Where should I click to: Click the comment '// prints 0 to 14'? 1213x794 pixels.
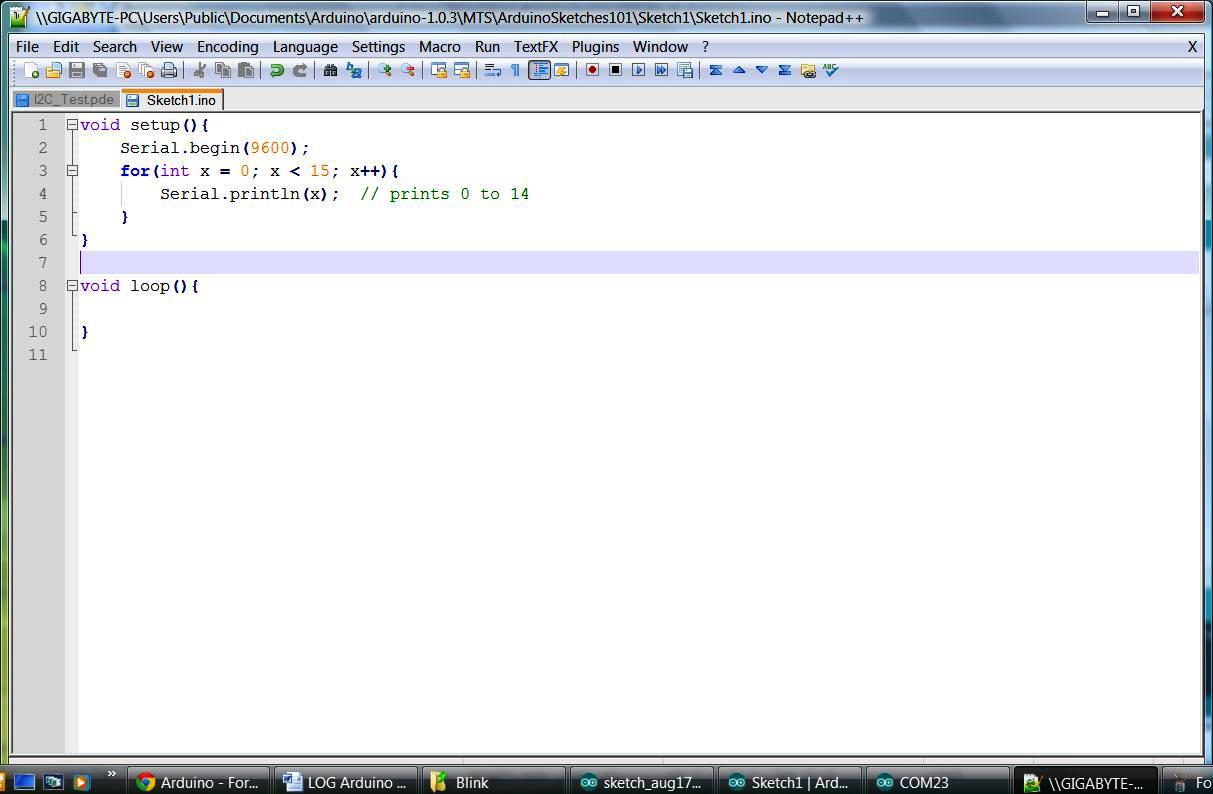click(x=445, y=194)
